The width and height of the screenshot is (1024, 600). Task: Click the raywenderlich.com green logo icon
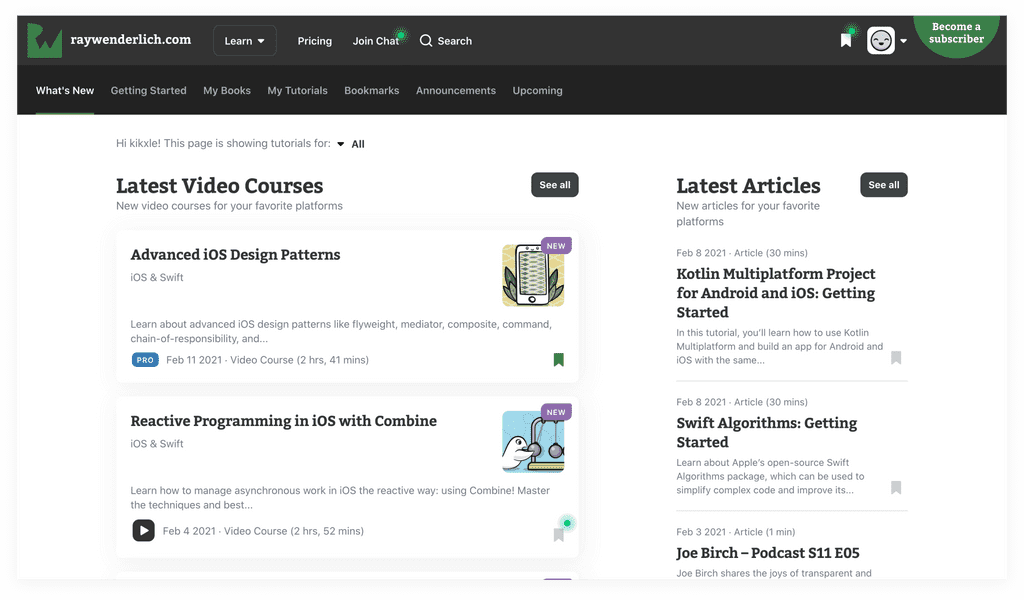coord(44,40)
